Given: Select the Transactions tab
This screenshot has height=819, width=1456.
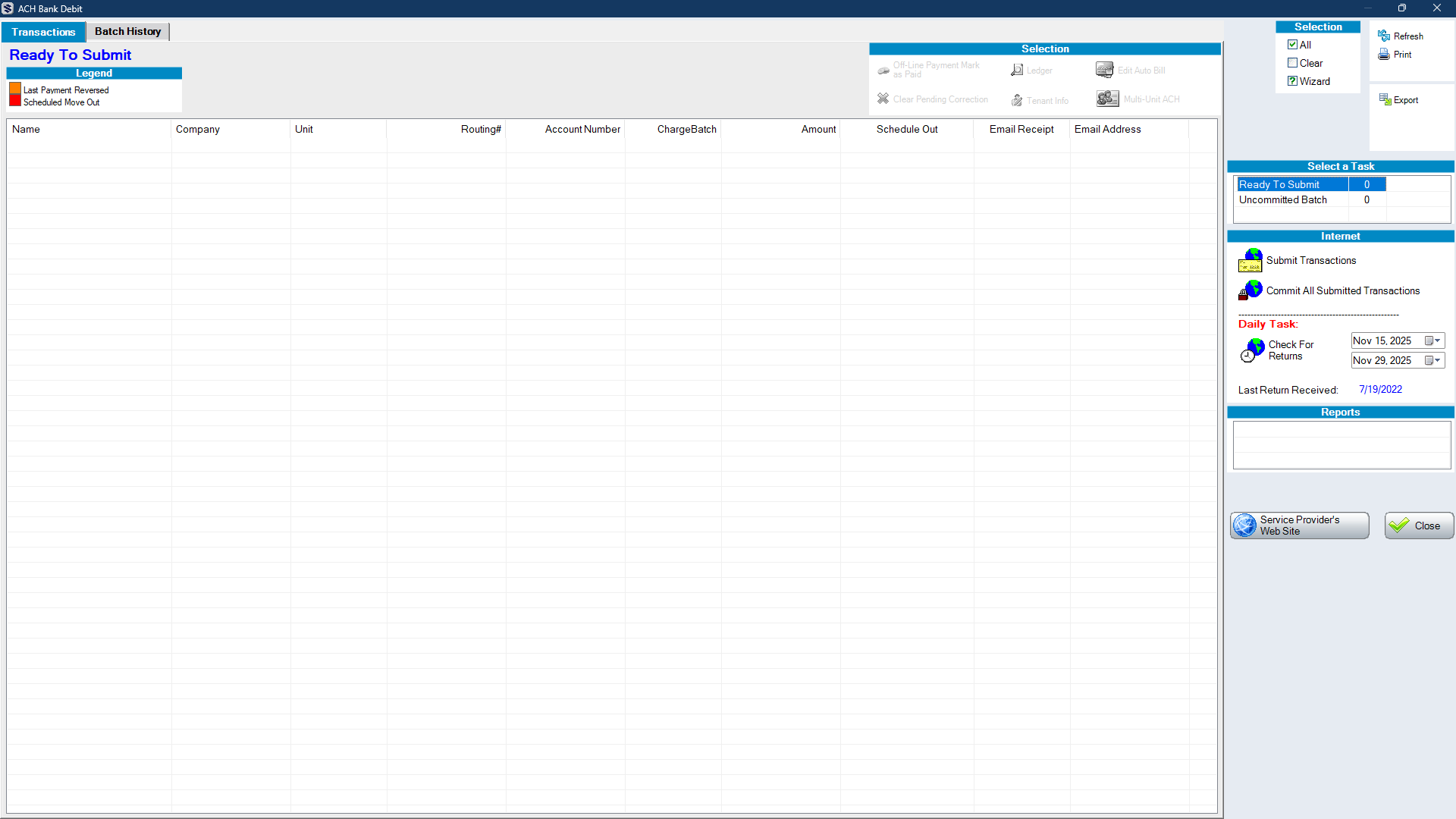Looking at the screenshot, I should coord(43,32).
